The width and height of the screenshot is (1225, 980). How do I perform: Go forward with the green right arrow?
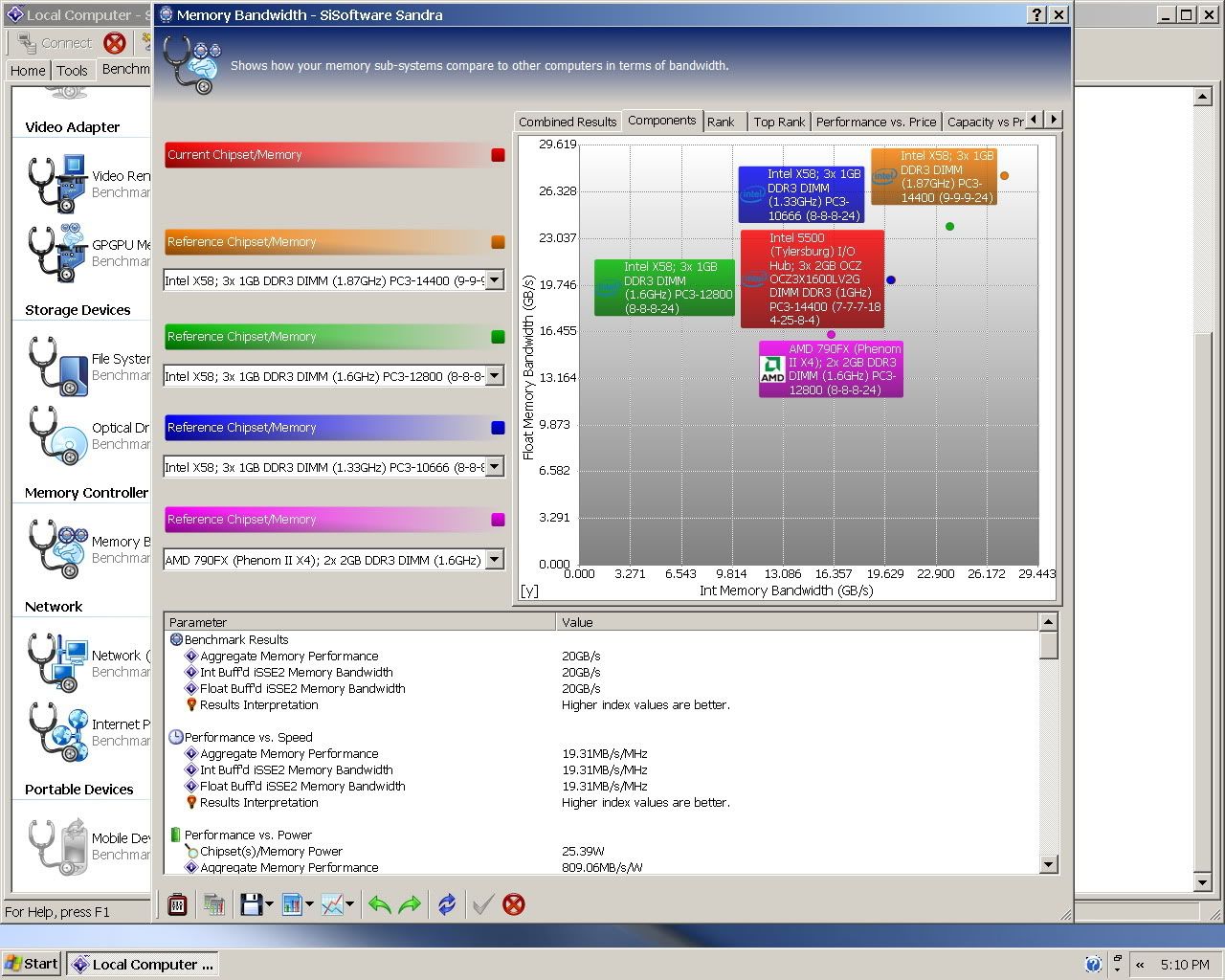(410, 904)
